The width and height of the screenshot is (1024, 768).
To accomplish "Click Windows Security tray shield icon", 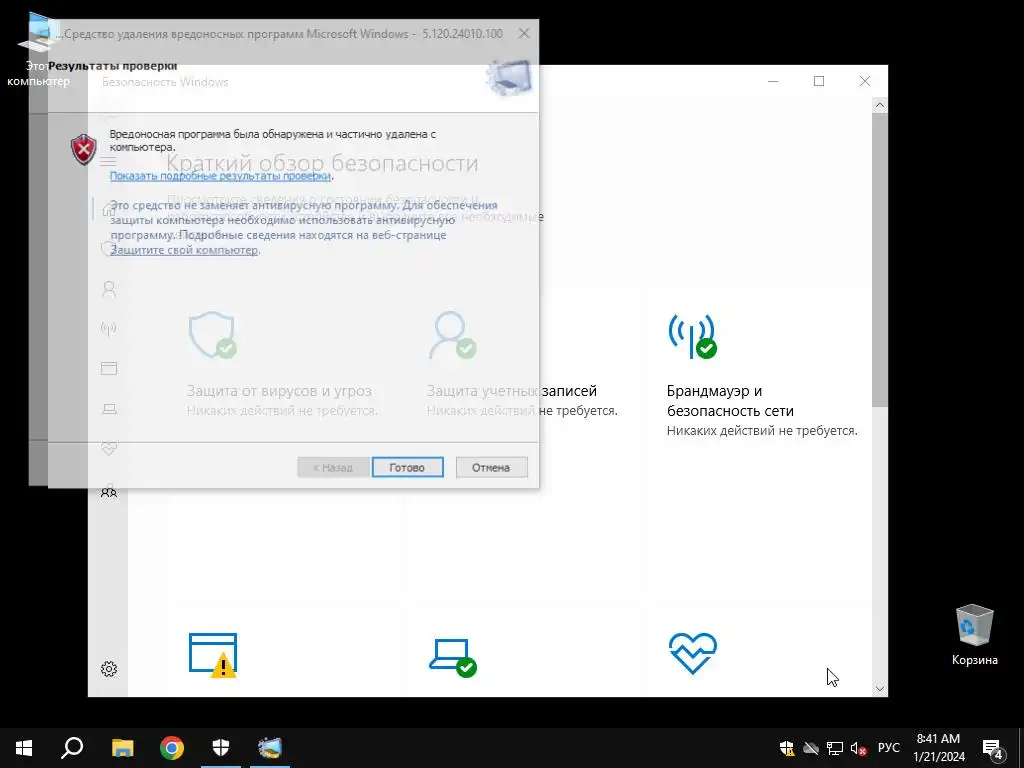I will [x=787, y=748].
